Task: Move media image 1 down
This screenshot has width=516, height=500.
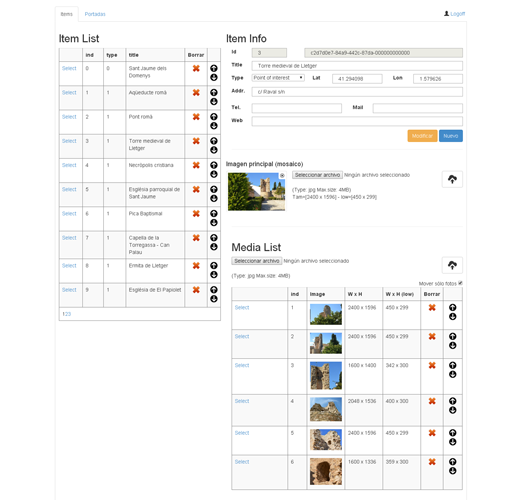Action: point(452,317)
